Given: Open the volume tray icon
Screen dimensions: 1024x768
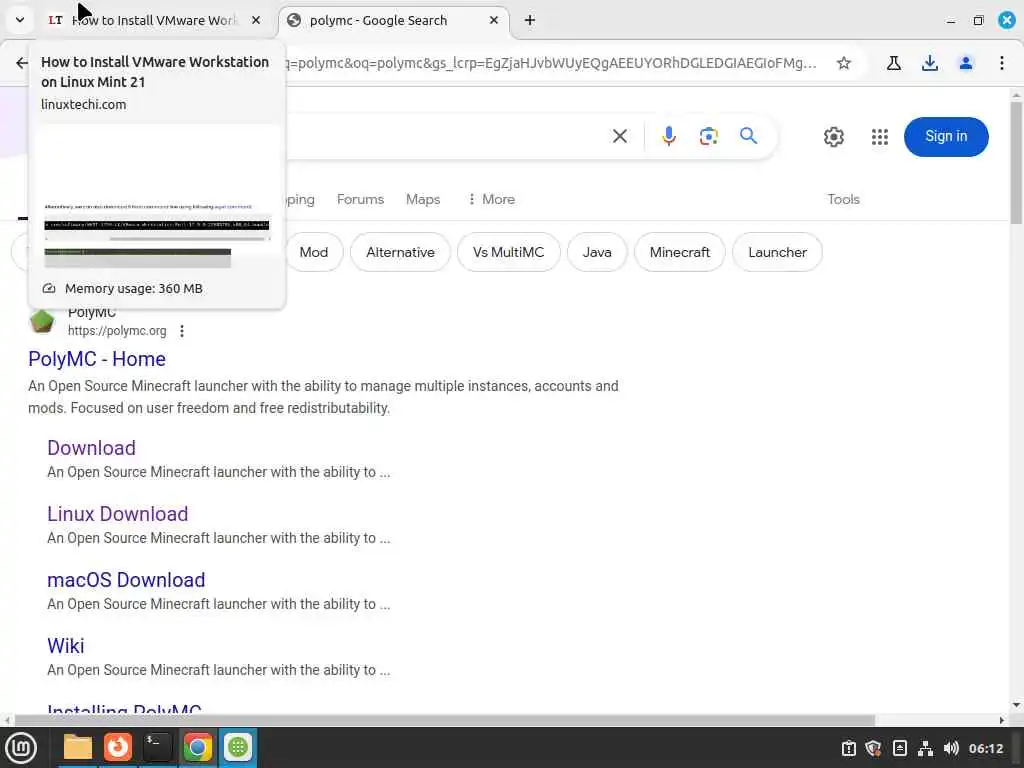Looking at the screenshot, I should pyautogui.click(x=951, y=748).
